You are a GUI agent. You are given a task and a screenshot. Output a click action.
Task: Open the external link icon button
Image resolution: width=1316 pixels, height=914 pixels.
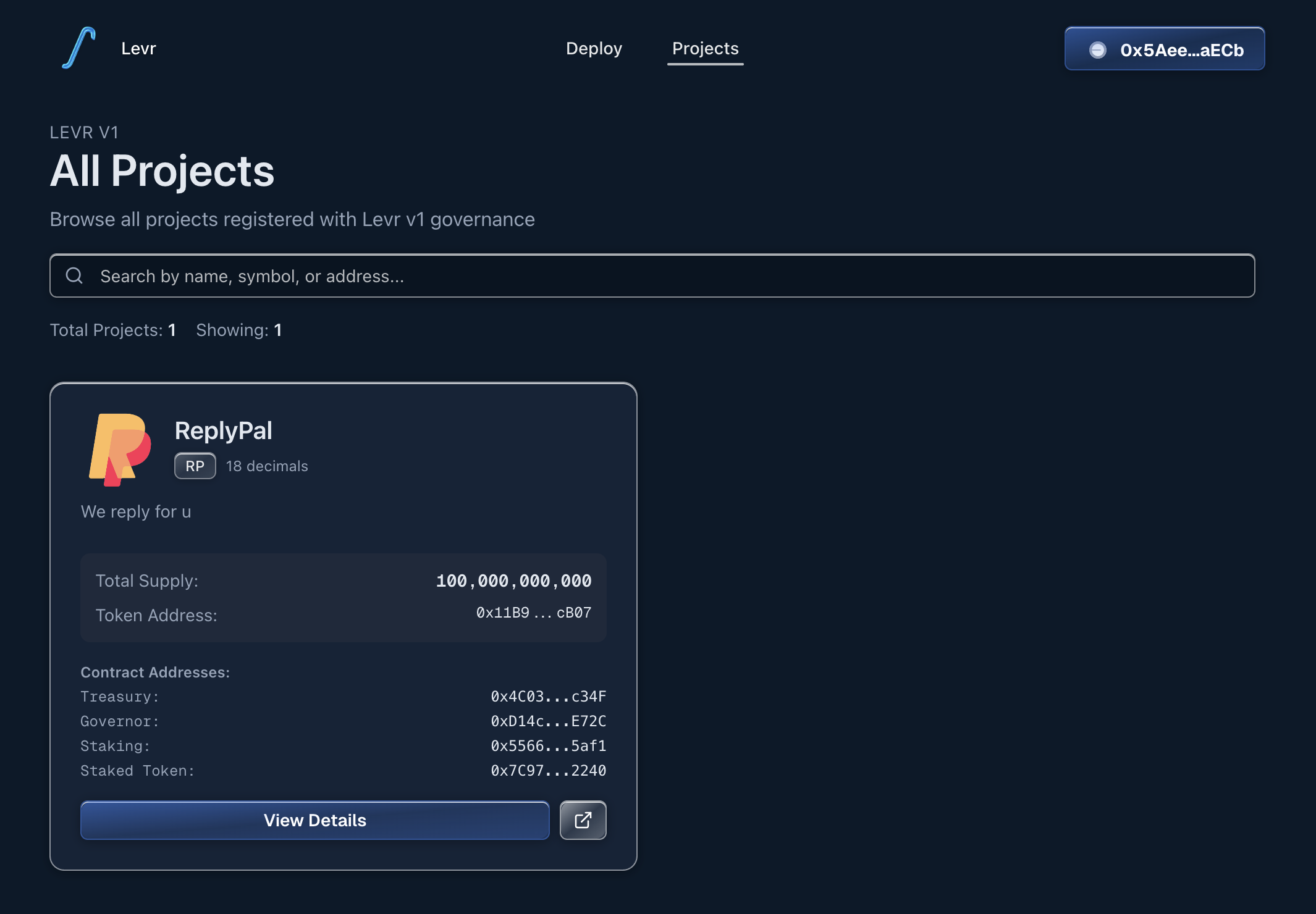click(x=583, y=820)
